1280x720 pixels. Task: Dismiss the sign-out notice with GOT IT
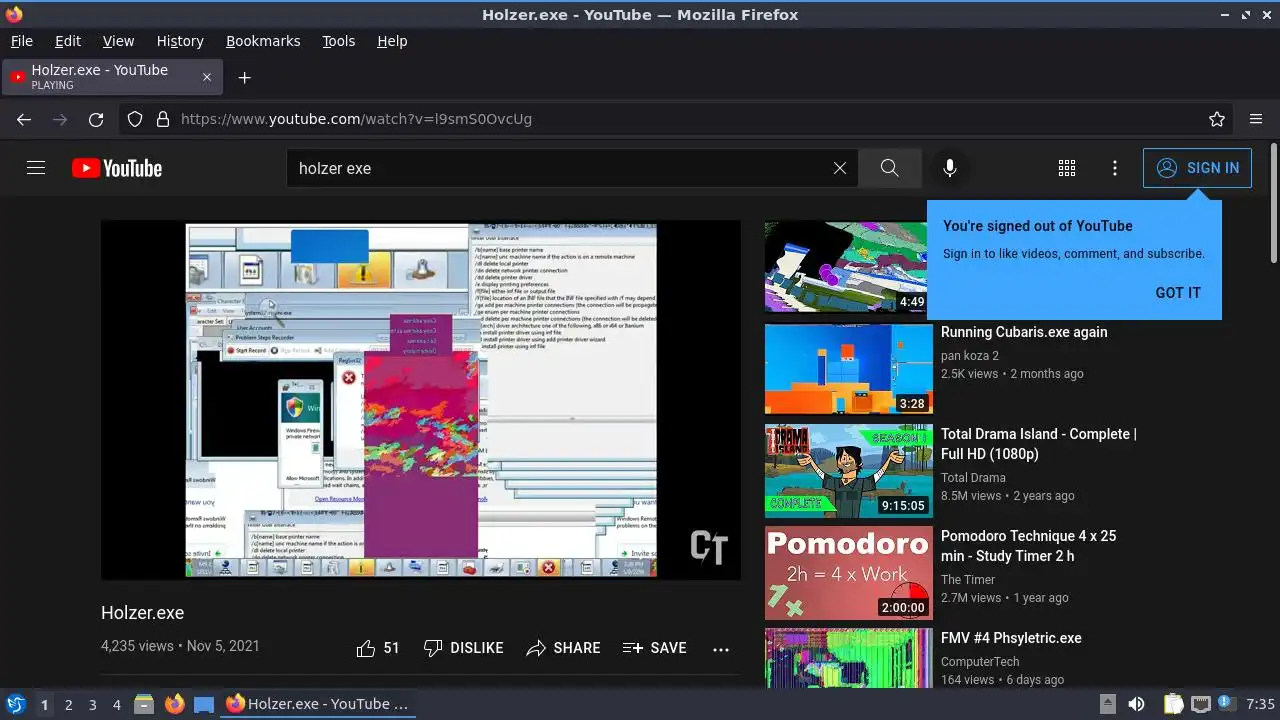point(1178,293)
